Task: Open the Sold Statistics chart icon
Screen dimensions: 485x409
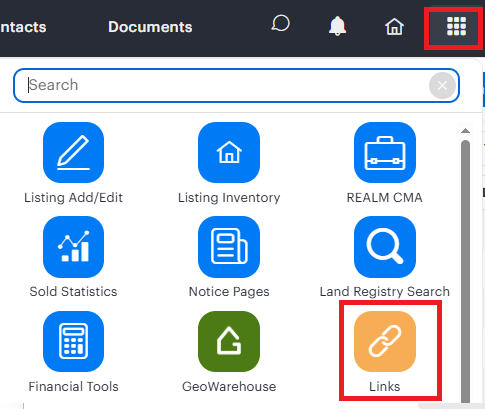Action: (x=73, y=247)
